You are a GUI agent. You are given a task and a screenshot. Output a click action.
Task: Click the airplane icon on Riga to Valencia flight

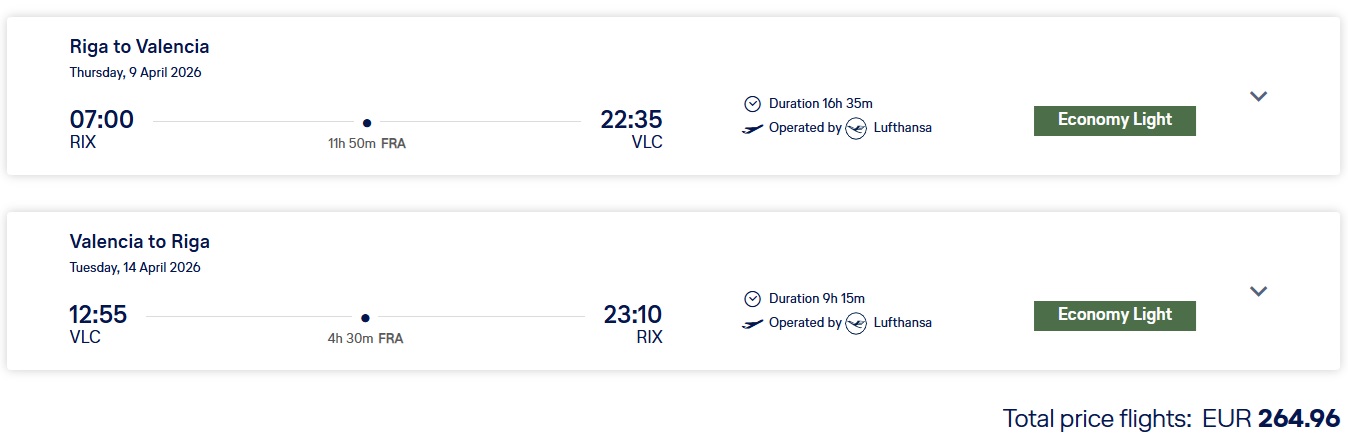[753, 129]
